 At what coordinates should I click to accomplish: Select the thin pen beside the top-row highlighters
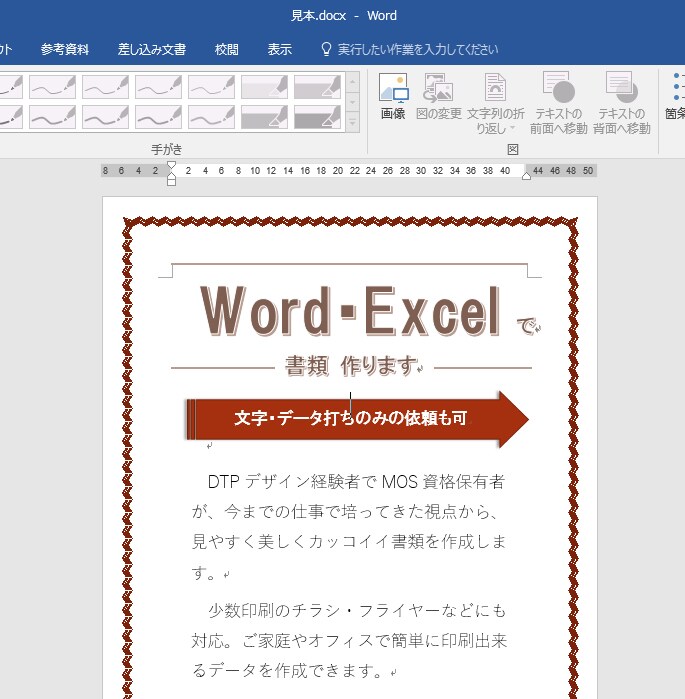point(211,86)
